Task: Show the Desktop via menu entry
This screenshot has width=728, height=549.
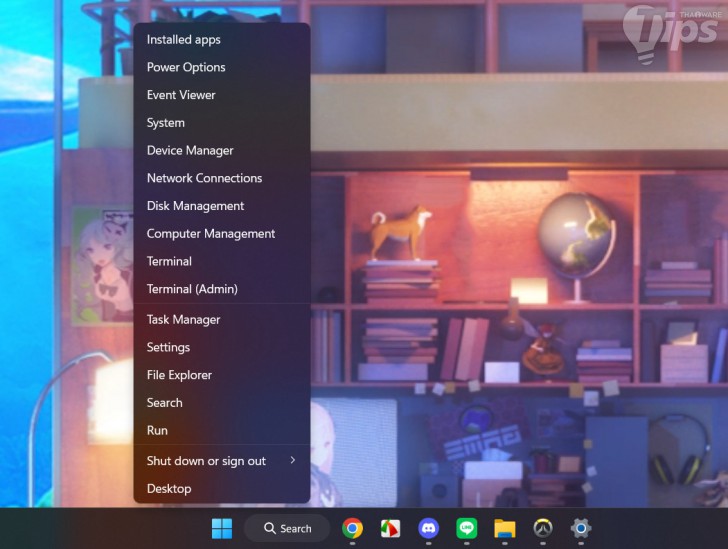Action: 222,489
